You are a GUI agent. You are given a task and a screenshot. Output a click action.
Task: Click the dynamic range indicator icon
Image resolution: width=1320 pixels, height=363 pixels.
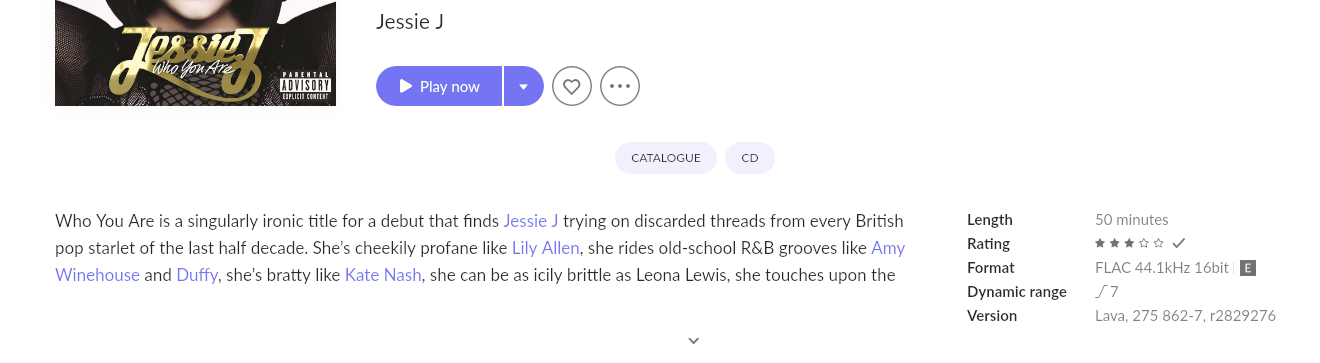[1101, 292]
